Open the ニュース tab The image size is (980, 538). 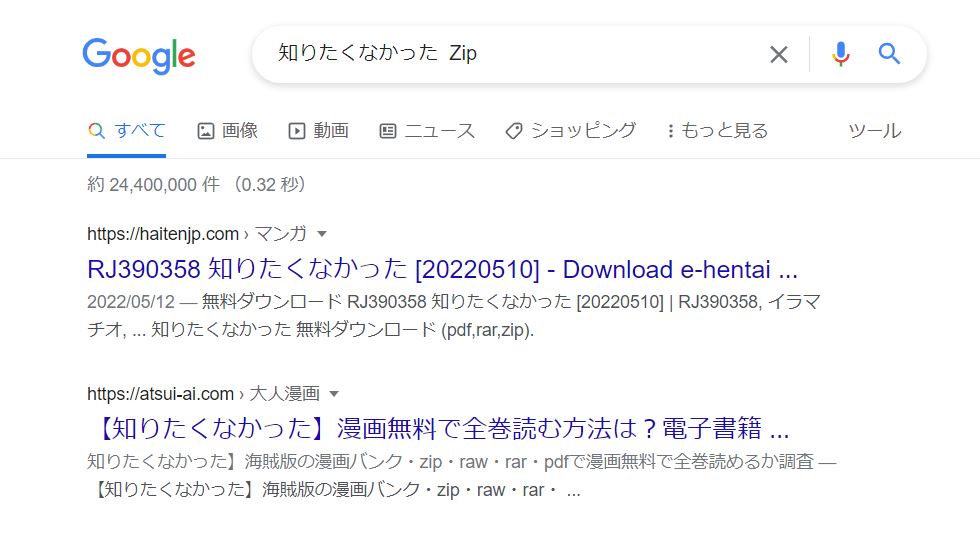tap(428, 131)
